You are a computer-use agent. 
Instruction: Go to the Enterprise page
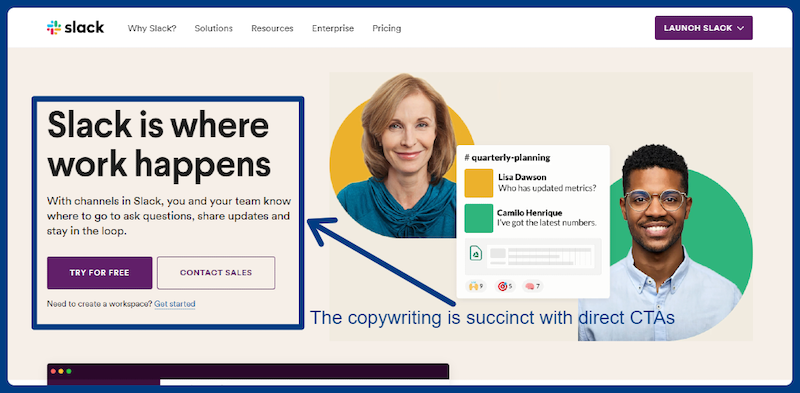coord(333,28)
